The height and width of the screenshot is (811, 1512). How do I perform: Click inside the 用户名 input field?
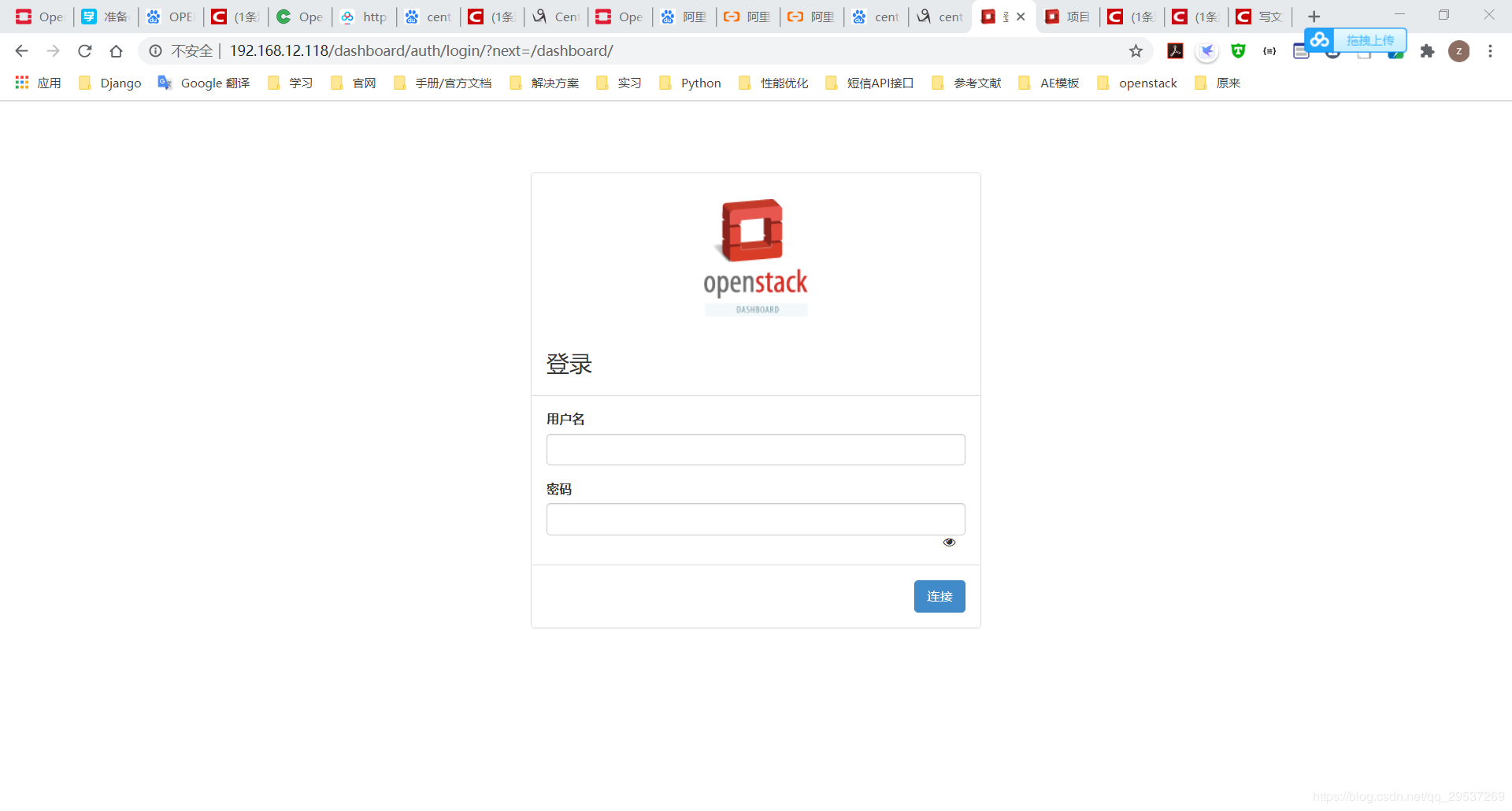tap(754, 449)
